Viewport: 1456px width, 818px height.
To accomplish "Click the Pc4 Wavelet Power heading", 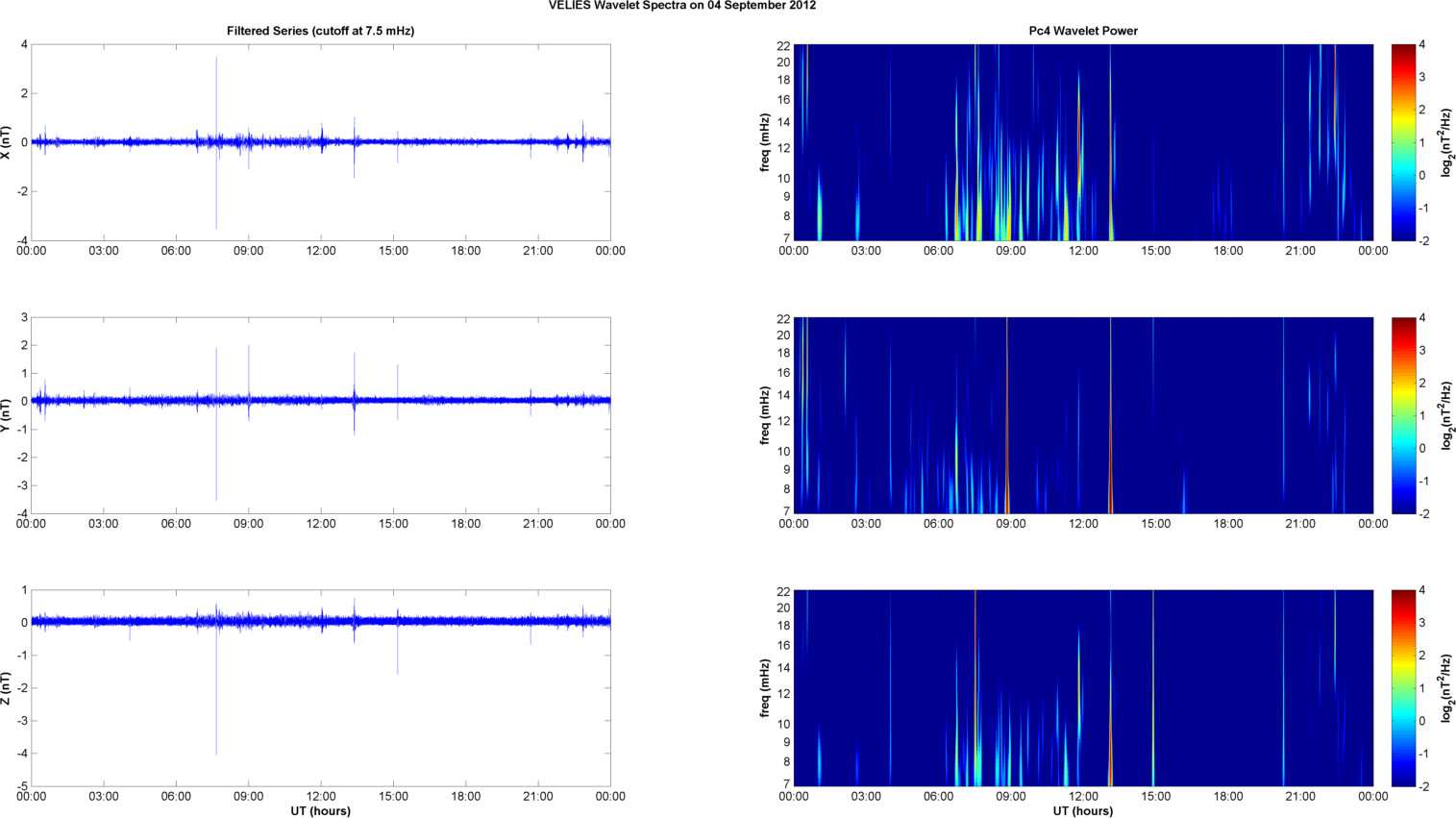I will click(1082, 31).
